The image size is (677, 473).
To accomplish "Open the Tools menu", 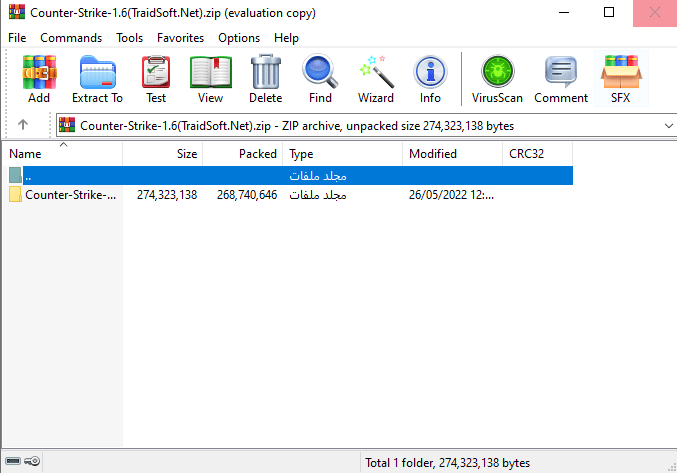I will 130,38.
